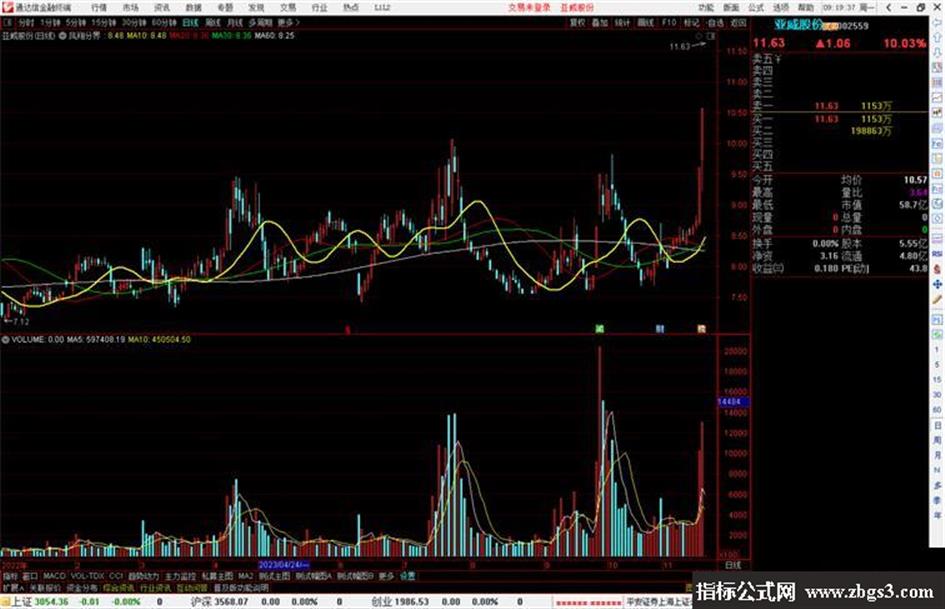Select the CCI indicator tab
This screenshot has height=609, width=945.
[116, 576]
